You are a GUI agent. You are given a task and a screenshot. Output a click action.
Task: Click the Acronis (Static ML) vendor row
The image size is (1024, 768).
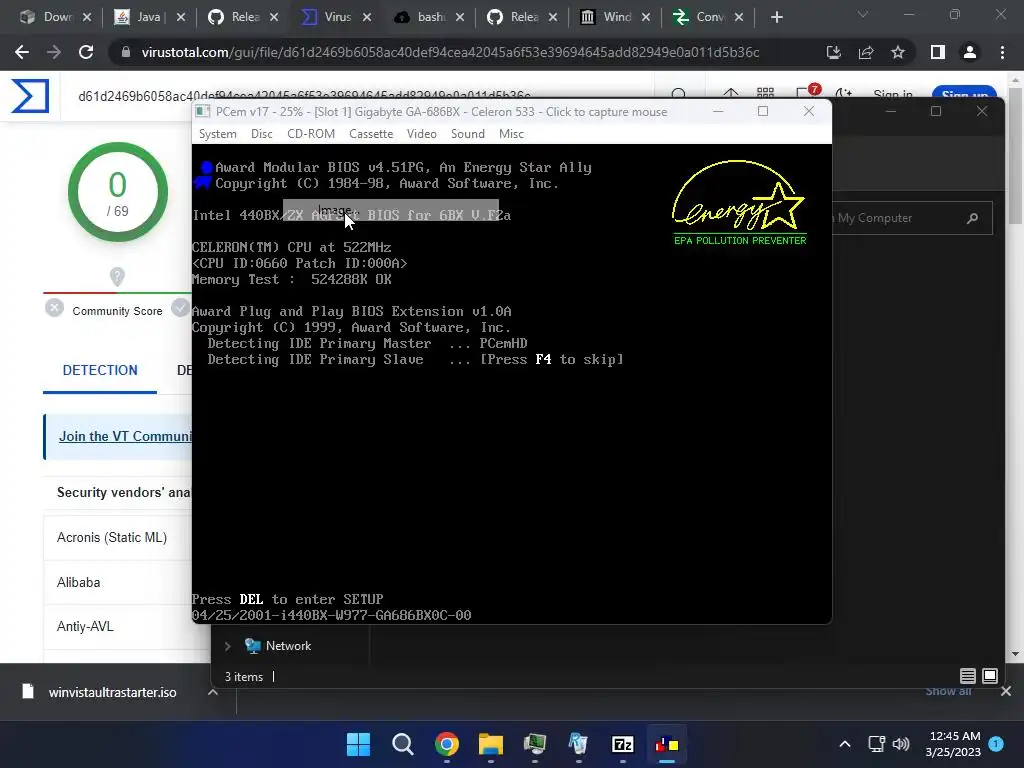click(x=118, y=537)
